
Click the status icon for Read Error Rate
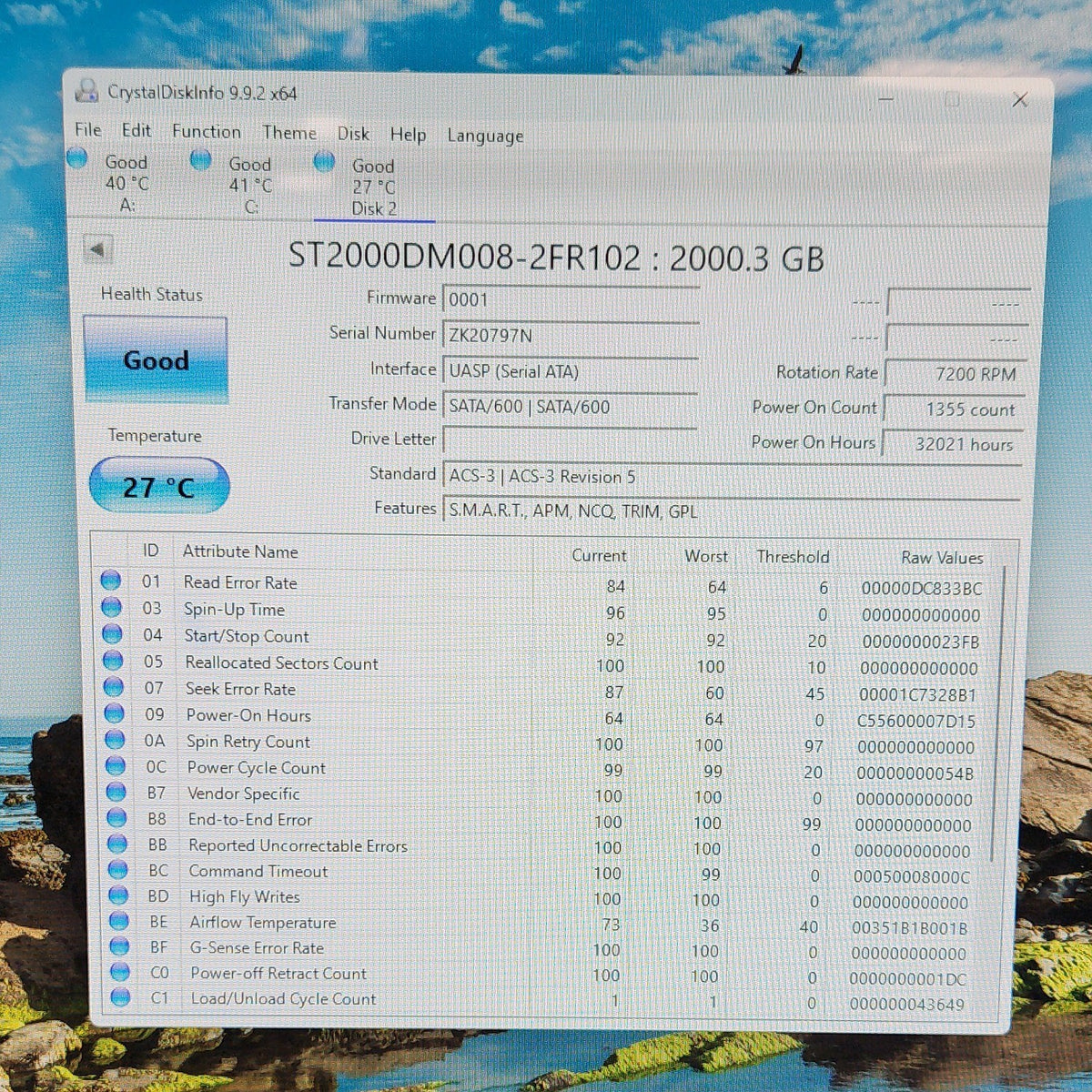111,580
